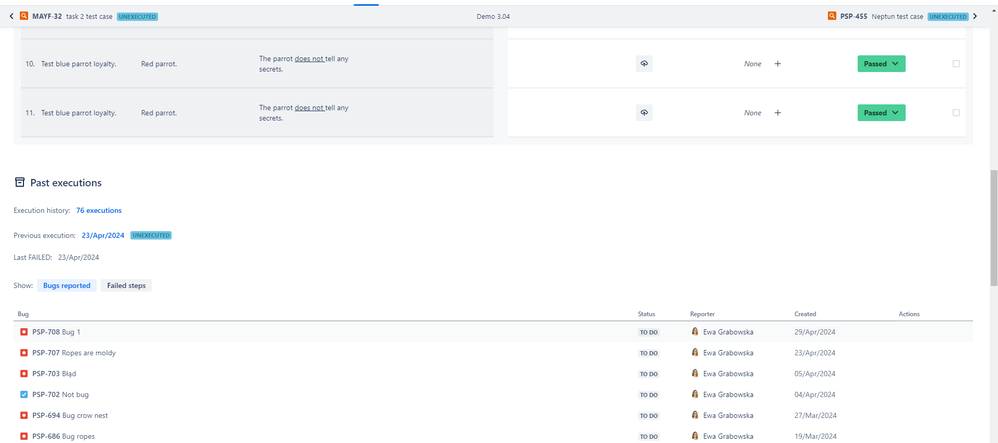This screenshot has width=998, height=443.
Task: Click reporter avatar in PSP-694 row
Action: (695, 416)
